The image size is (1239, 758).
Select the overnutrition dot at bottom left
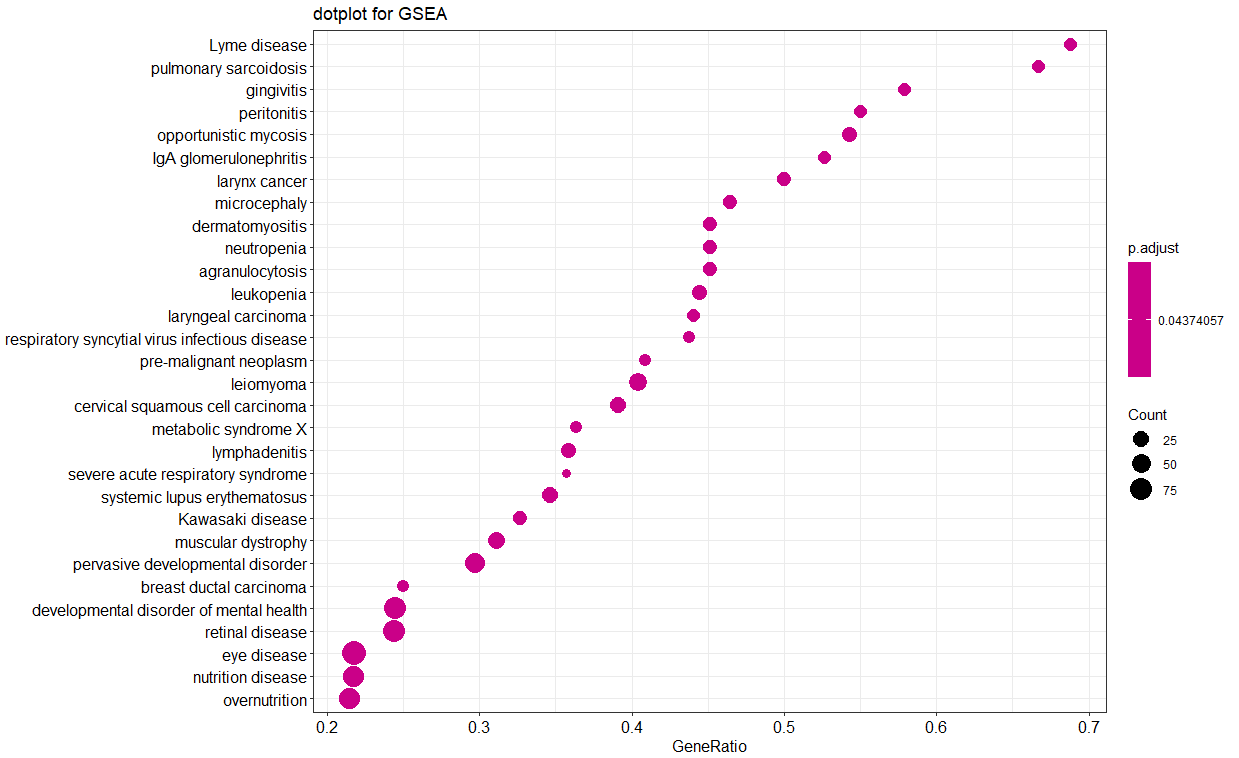[x=350, y=700]
